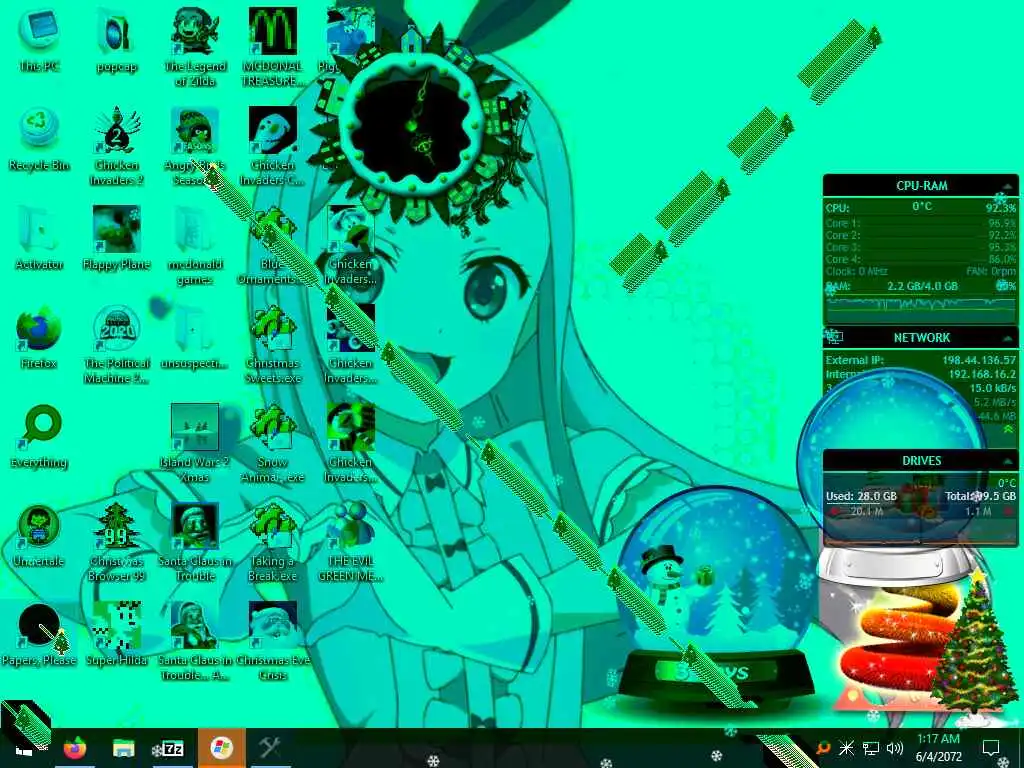Open the taskbar clock showing 1:17 AM

tap(938, 748)
